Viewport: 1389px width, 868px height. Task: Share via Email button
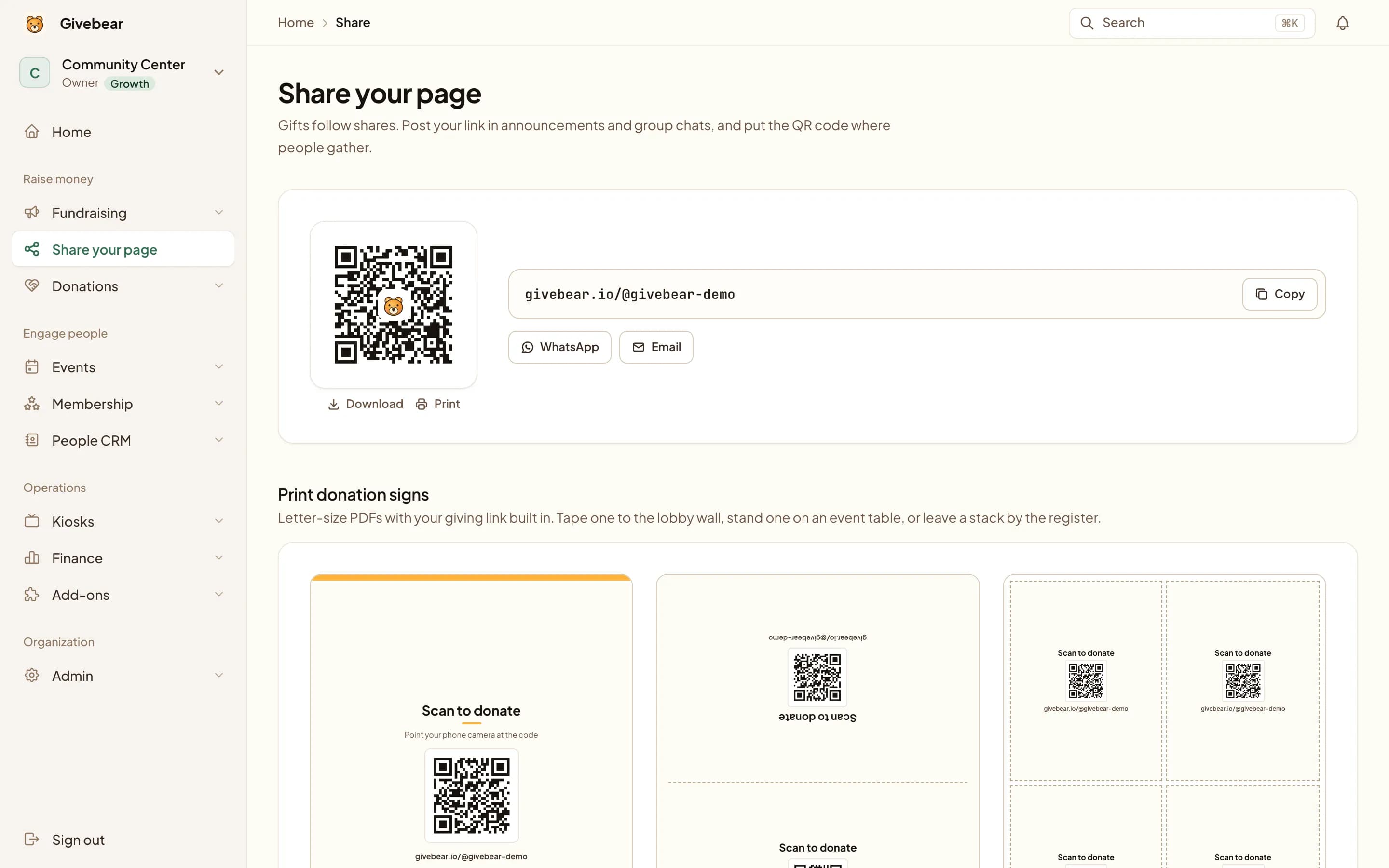tap(656, 347)
